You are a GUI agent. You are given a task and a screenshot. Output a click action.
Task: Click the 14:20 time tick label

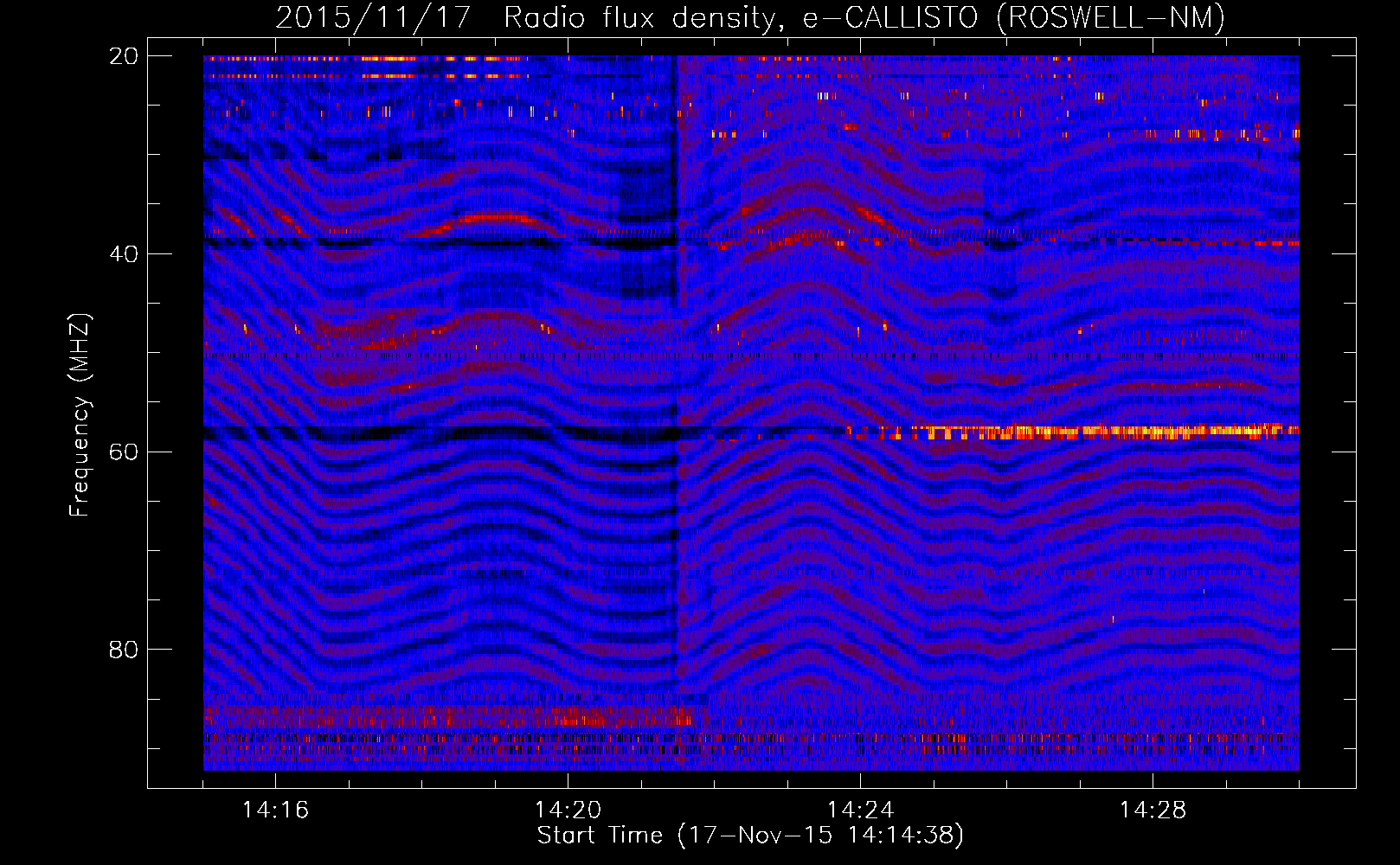point(568,811)
